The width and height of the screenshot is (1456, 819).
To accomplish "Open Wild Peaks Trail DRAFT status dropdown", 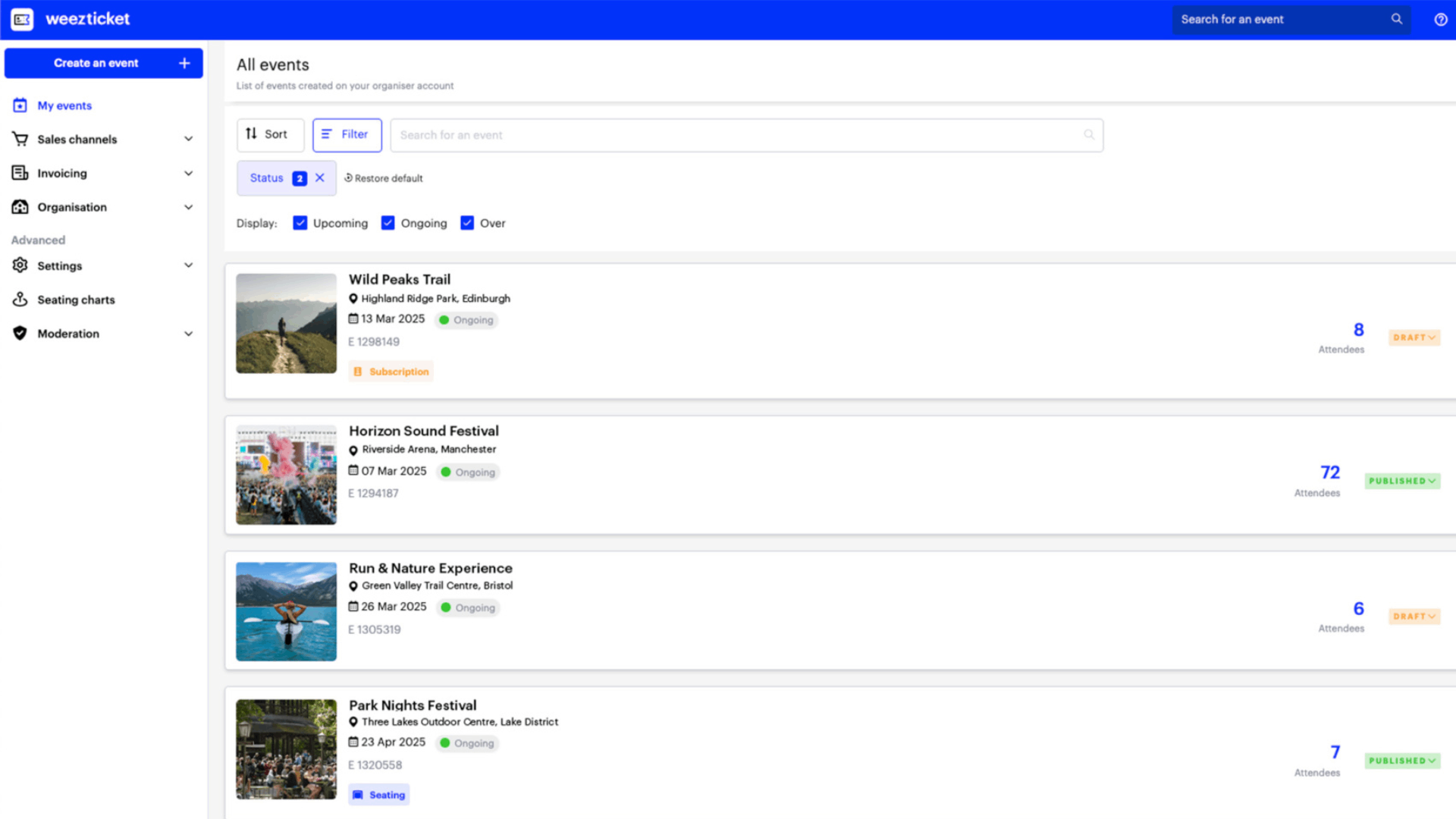I will coord(1414,337).
